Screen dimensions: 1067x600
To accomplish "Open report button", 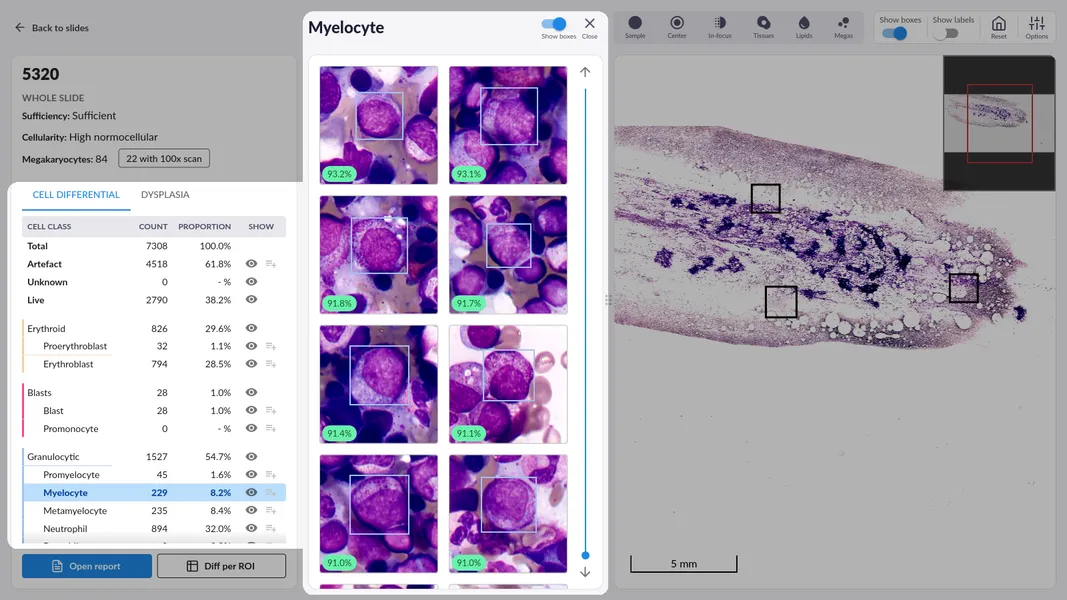I will (87, 566).
